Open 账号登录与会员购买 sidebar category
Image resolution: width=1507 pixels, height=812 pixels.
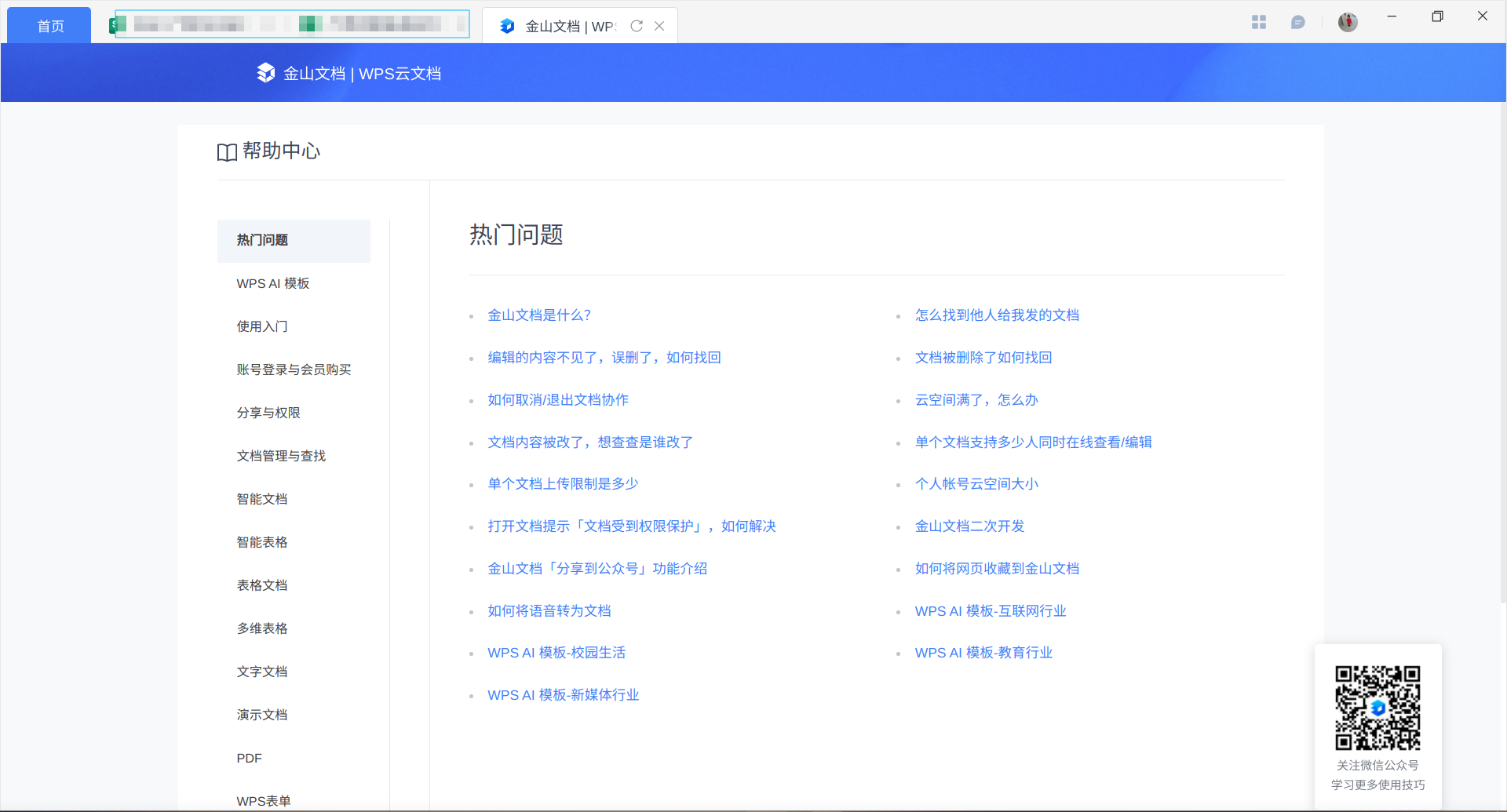pyautogui.click(x=294, y=370)
